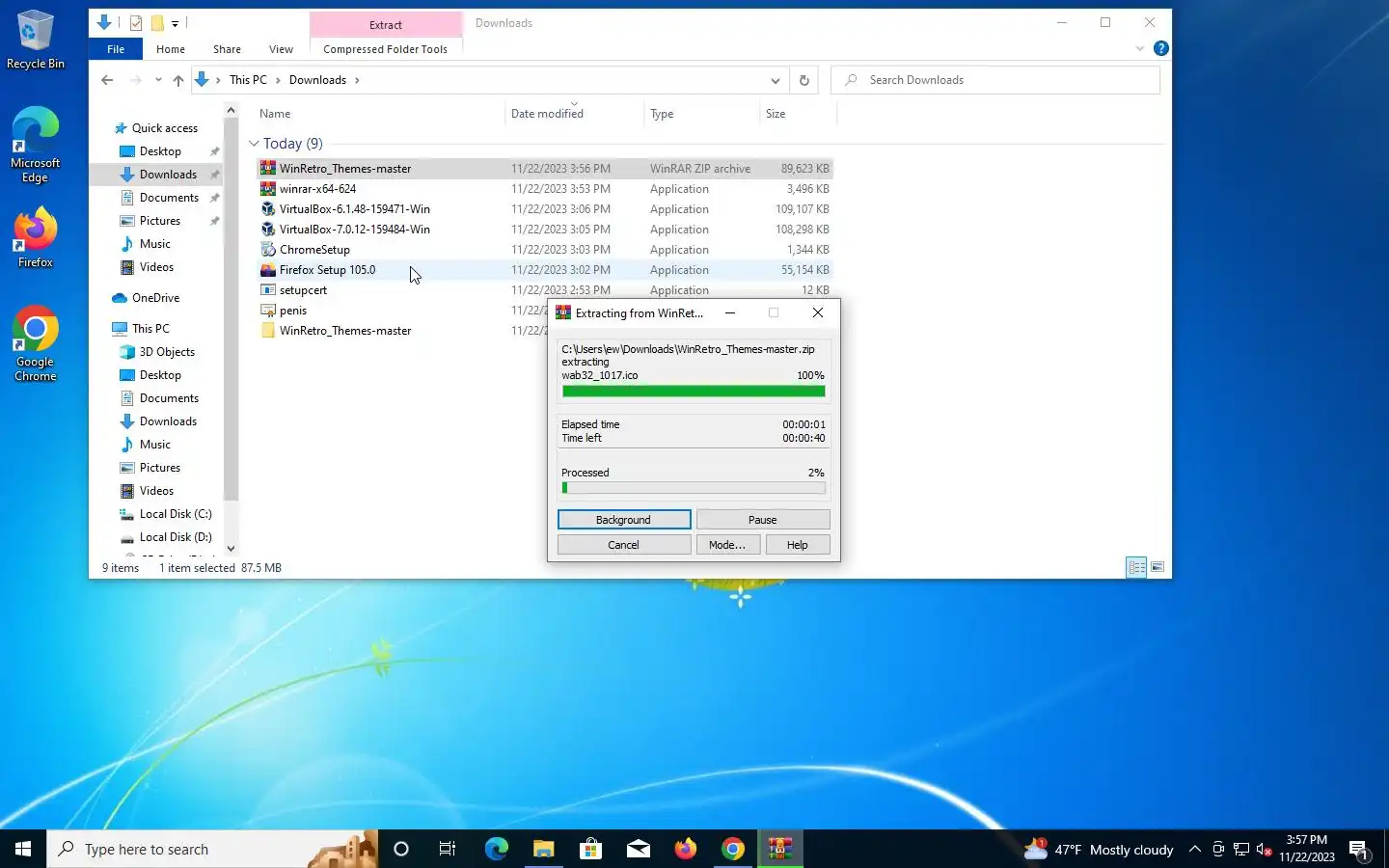This screenshot has width=1389, height=868.
Task: Click New folder quick access toolbar icon
Action: click(157, 23)
